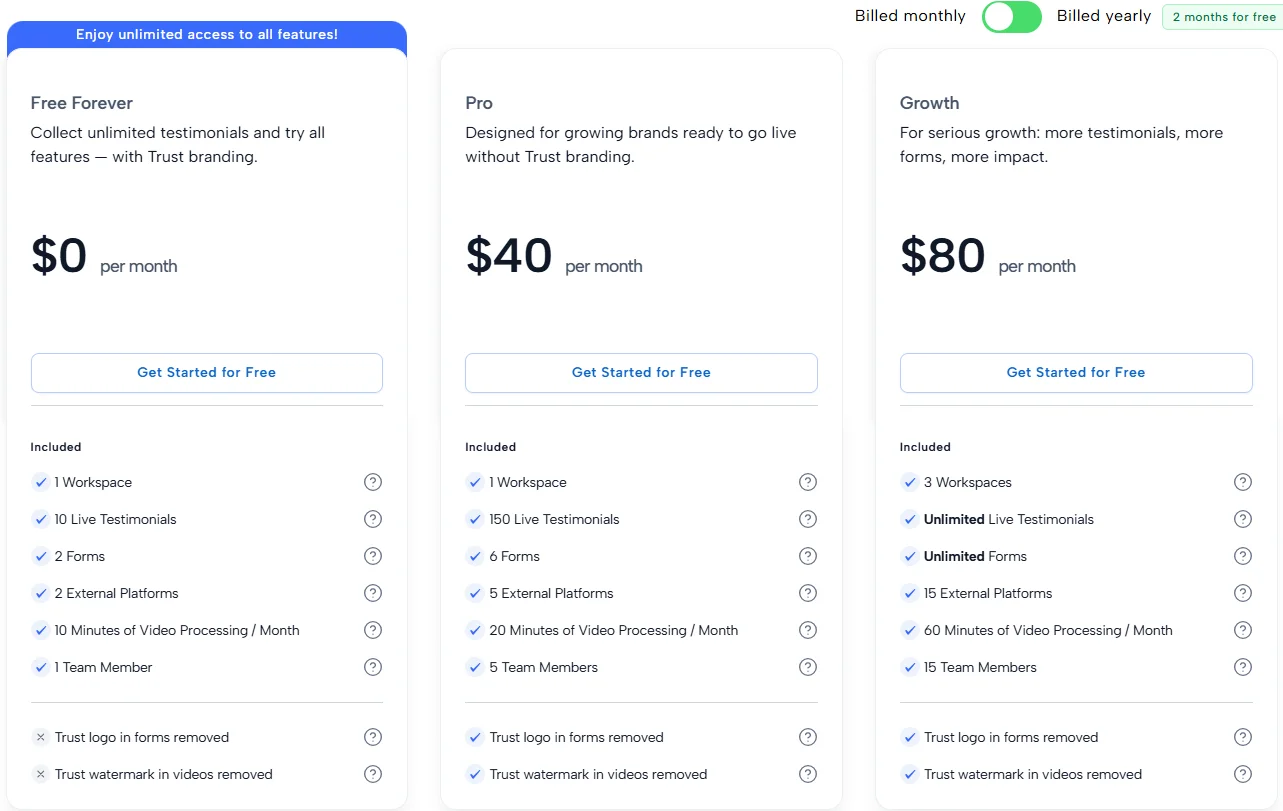The image size is (1283, 811).
Task: Click the question mark next to Pro's Trust logo removal
Action: (808, 737)
